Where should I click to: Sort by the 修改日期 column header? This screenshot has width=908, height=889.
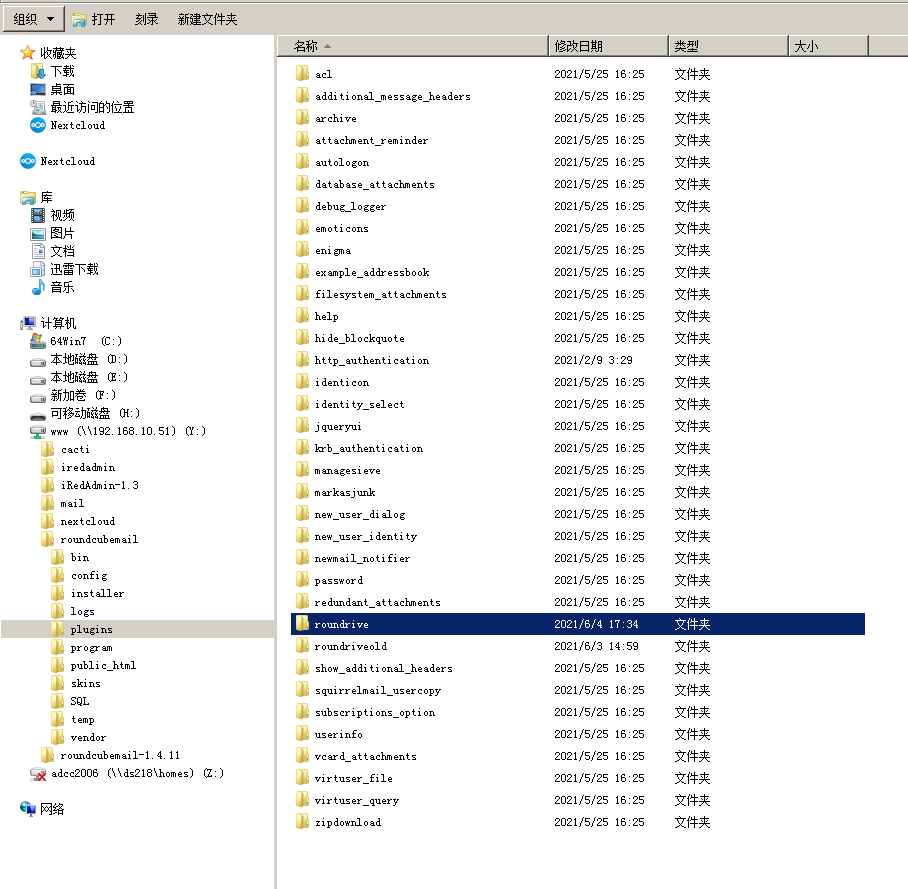608,46
